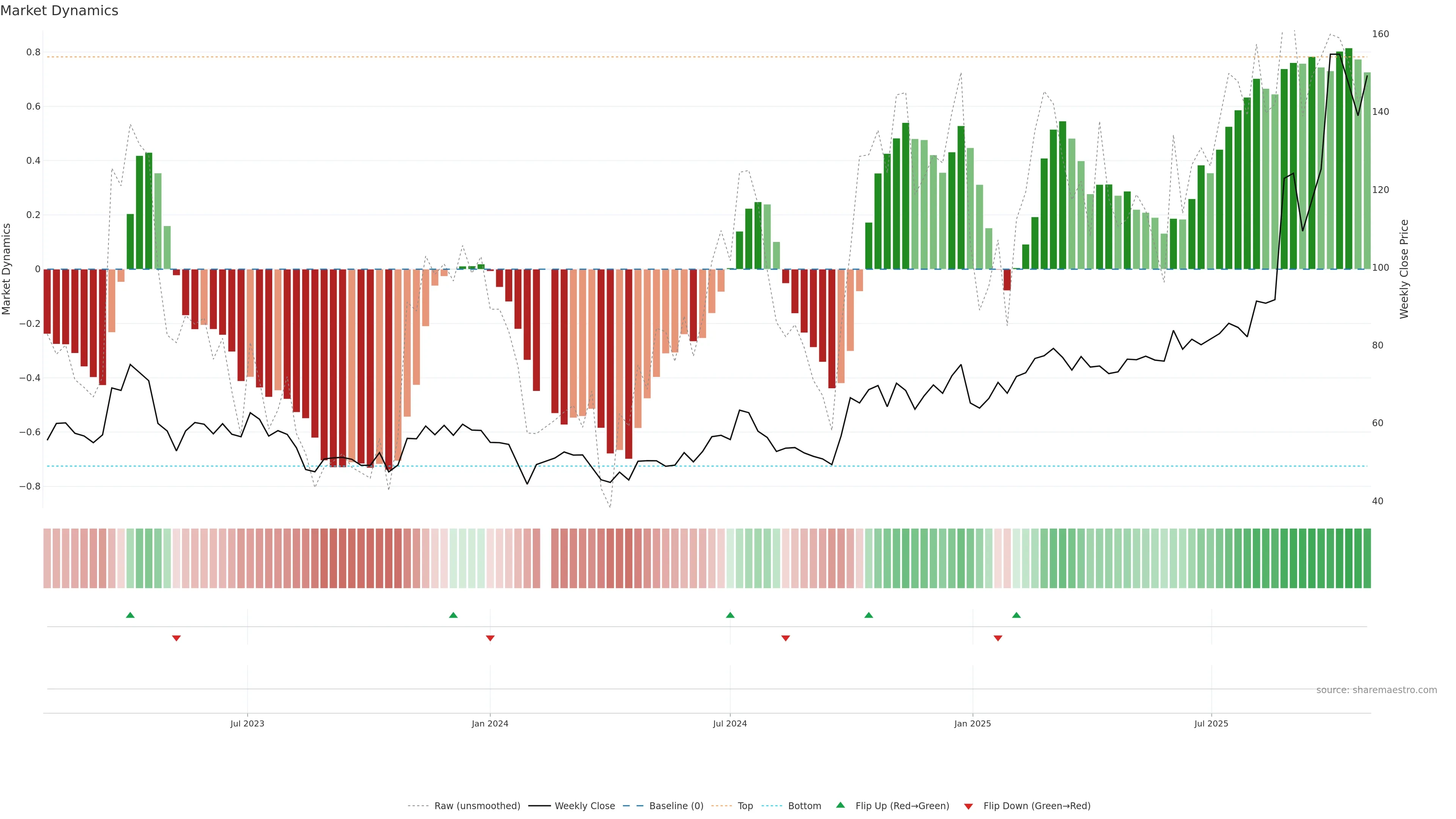
Task: Click the rightmost green flip-up triangle marker
Action: tap(1016, 615)
